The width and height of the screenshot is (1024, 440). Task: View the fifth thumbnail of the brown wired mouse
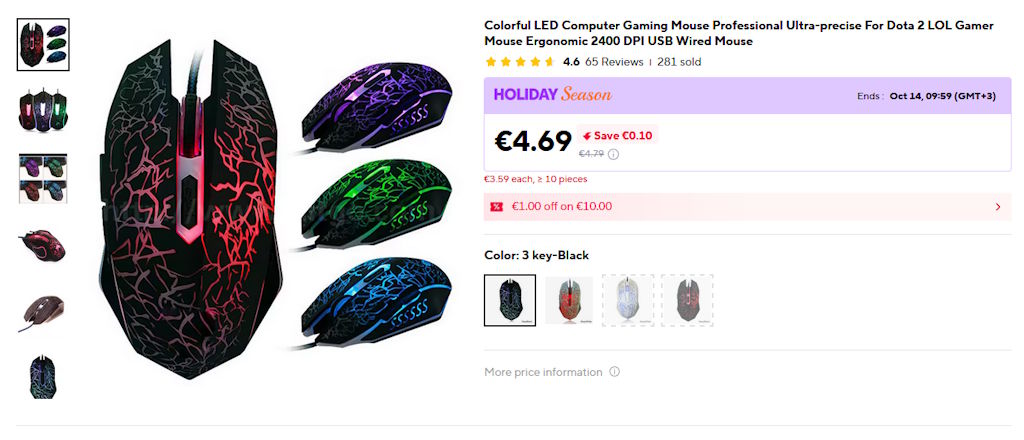tap(43, 312)
